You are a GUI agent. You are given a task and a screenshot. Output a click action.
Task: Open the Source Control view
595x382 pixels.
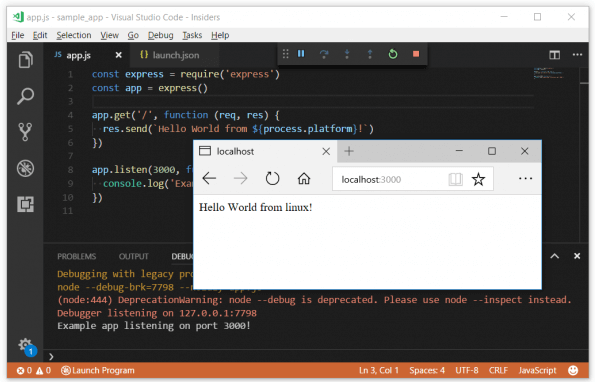pyautogui.click(x=25, y=132)
